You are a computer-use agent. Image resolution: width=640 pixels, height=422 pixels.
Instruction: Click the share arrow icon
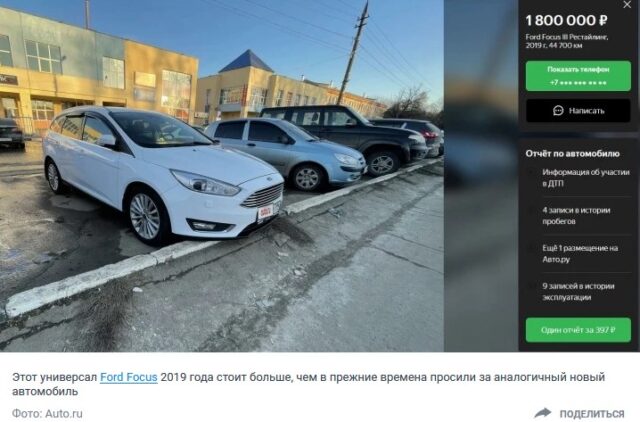point(543,413)
